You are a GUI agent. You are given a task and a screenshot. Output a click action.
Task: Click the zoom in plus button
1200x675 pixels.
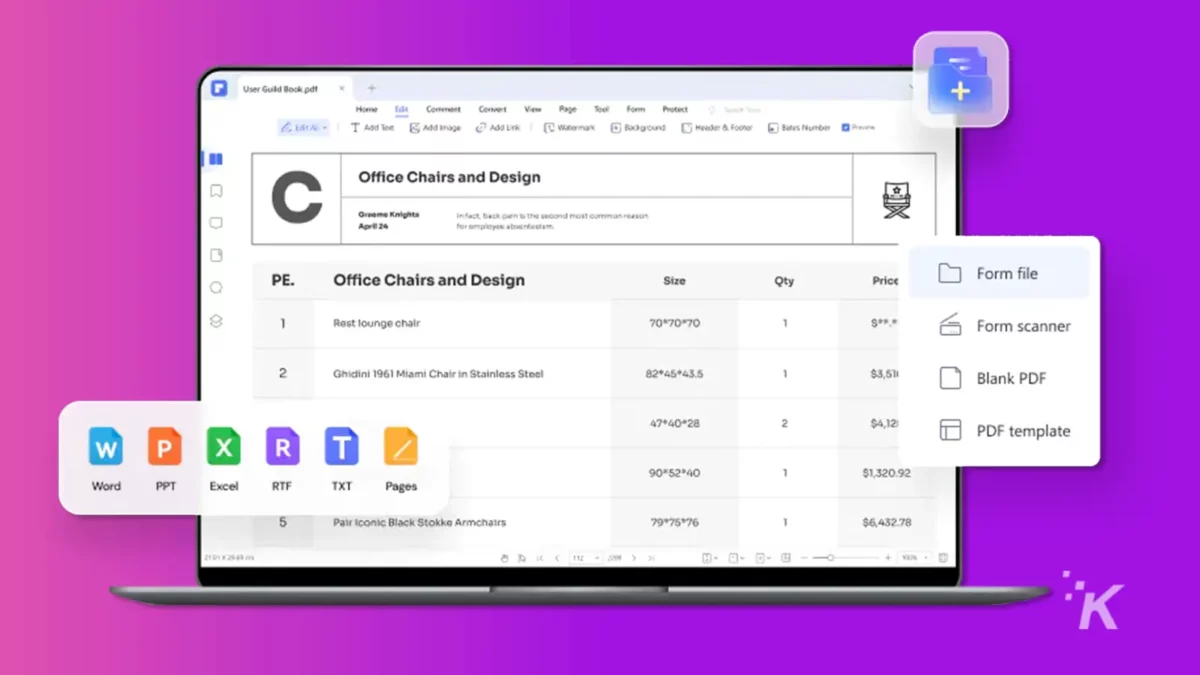point(888,558)
